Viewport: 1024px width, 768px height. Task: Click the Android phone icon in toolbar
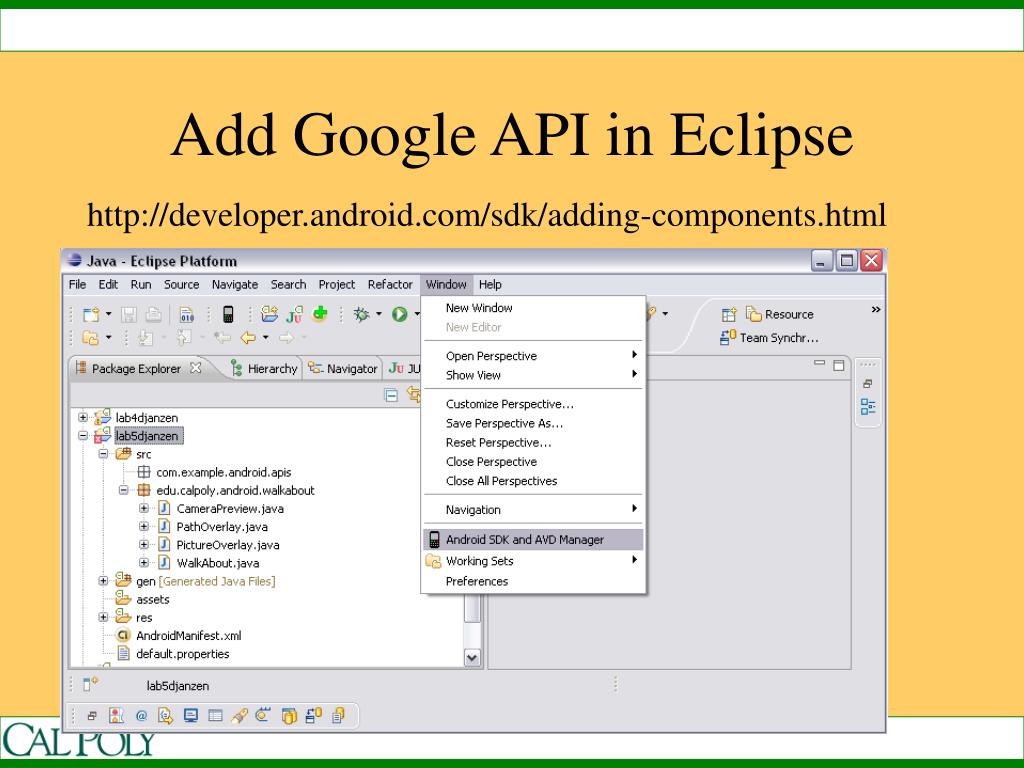pos(228,314)
